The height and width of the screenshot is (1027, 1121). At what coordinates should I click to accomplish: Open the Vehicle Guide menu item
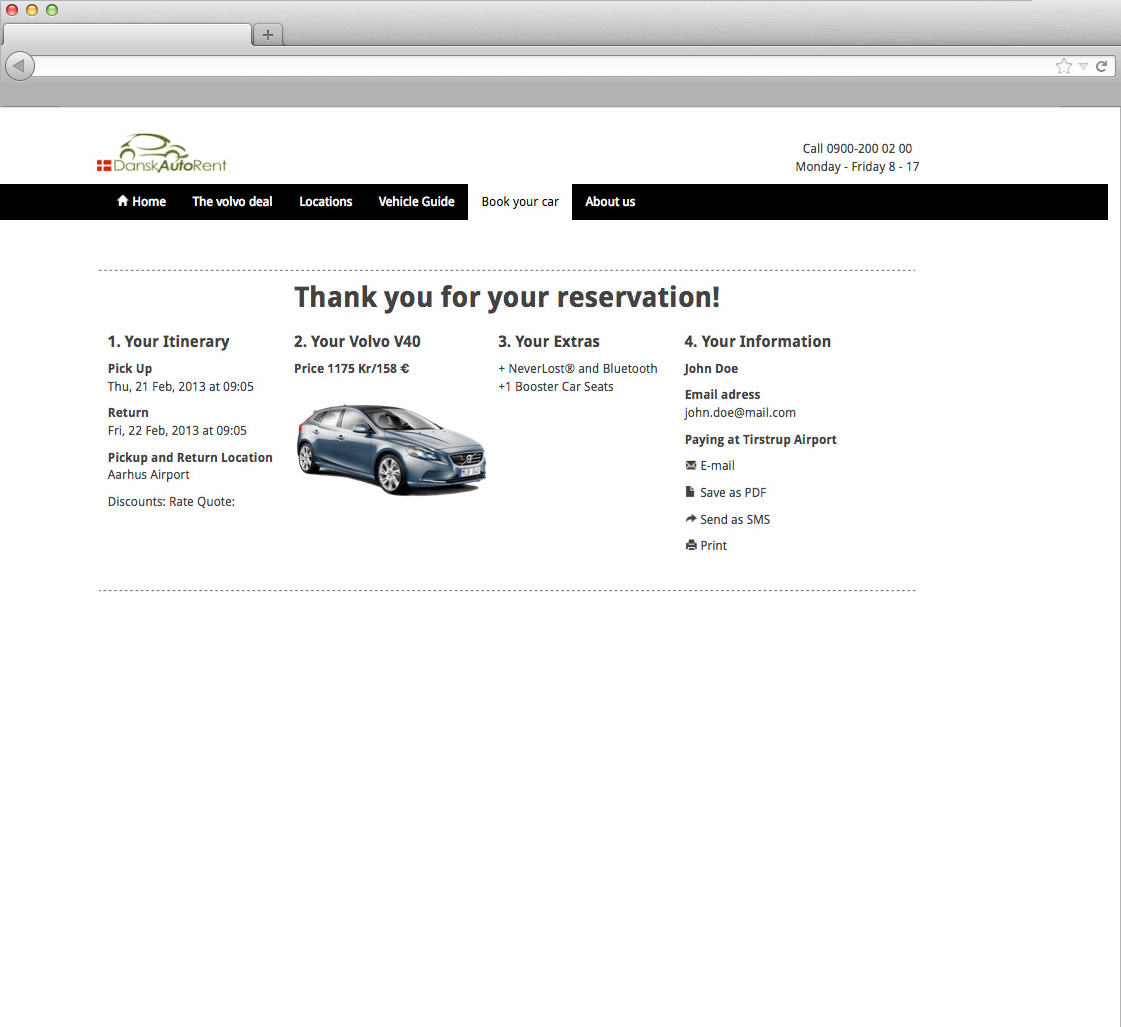(416, 202)
